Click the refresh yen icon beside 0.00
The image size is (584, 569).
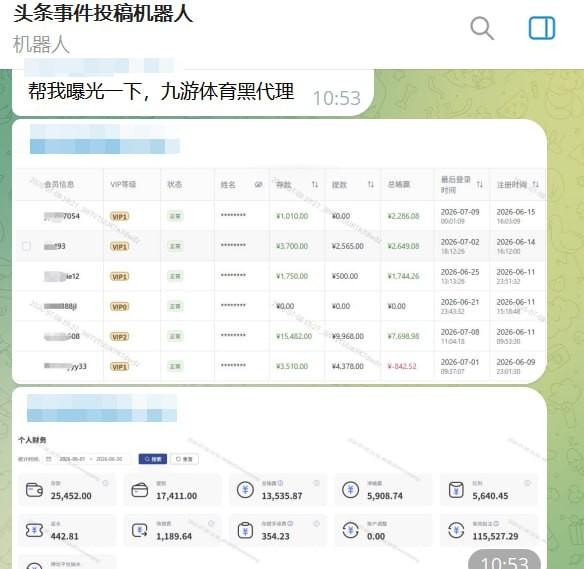pyautogui.click(x=350, y=530)
